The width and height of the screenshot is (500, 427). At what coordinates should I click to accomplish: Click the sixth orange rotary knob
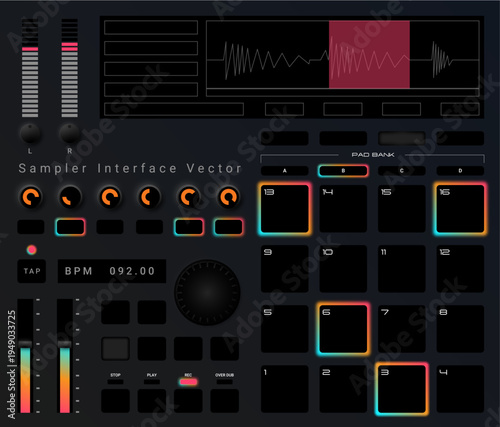(228, 197)
